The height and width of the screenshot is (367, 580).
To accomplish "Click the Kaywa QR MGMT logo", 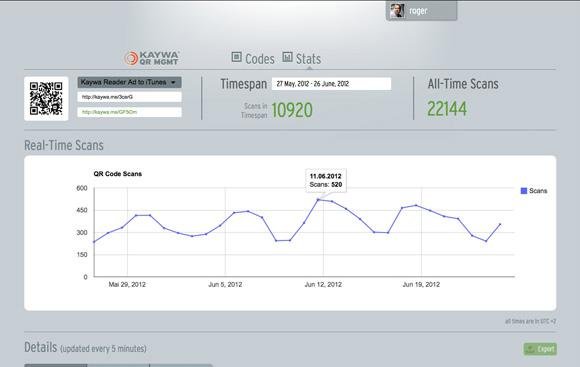I will coord(152,58).
